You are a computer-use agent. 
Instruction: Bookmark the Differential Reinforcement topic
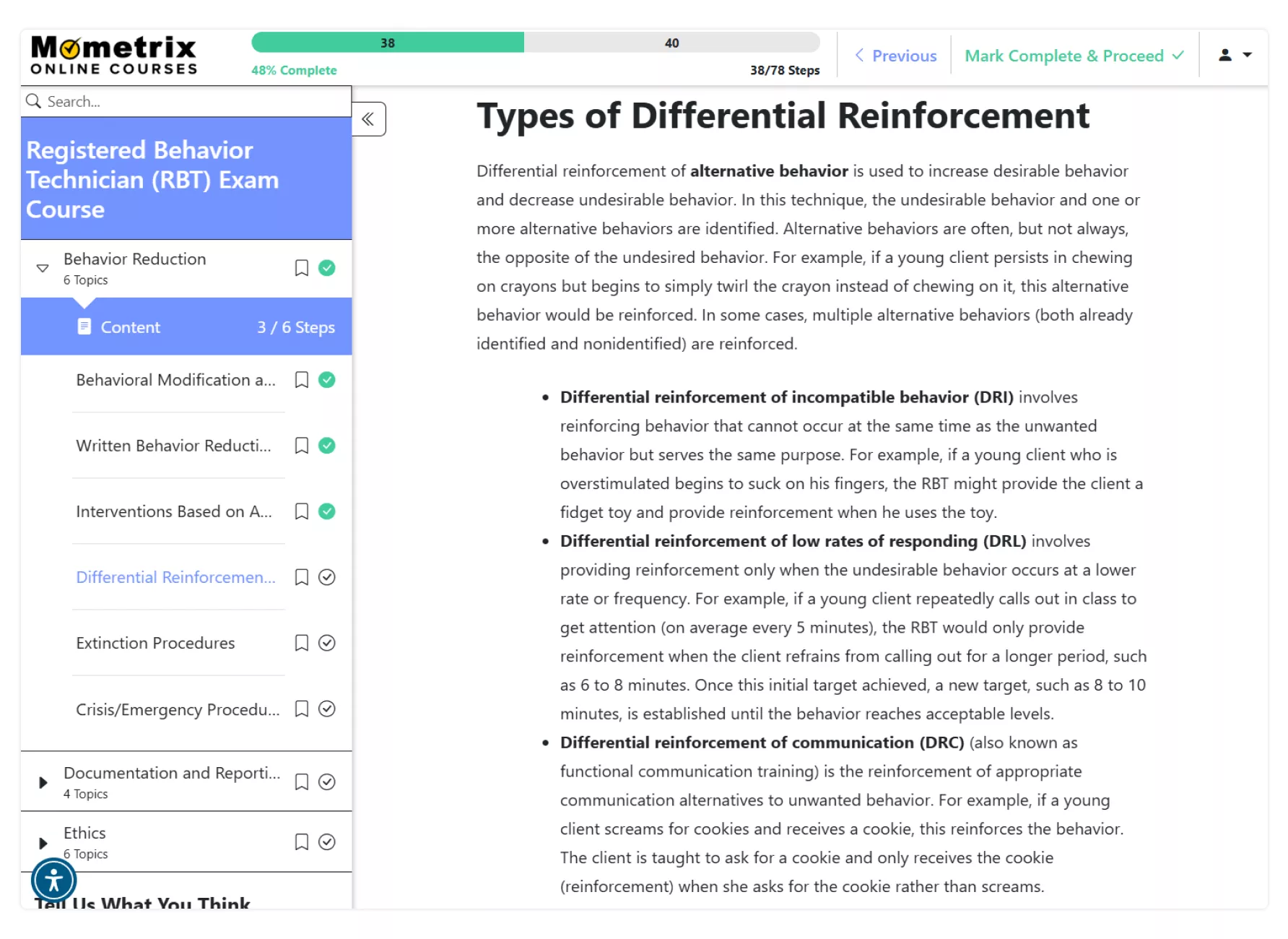pos(302,577)
